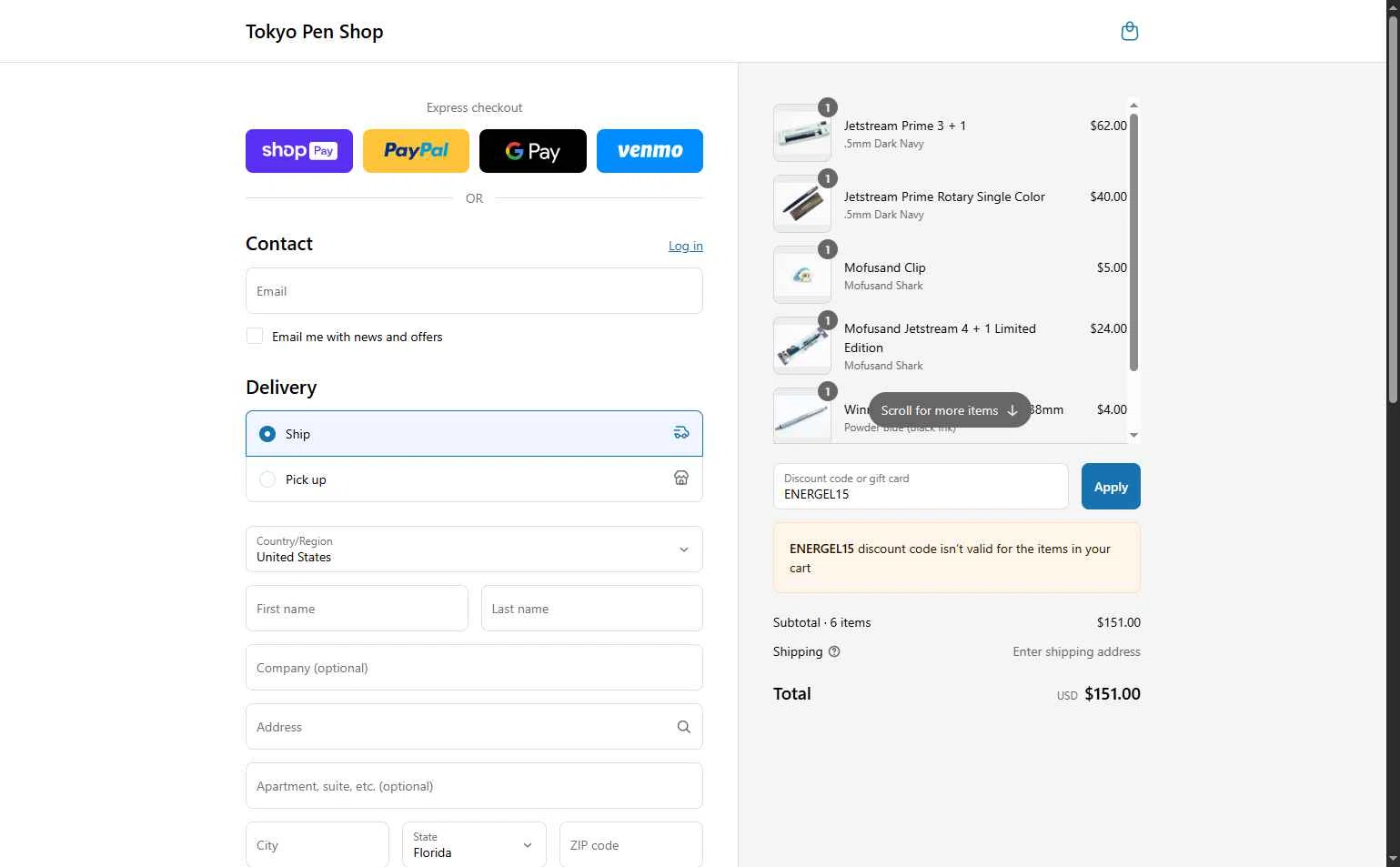
Task: Apply the discount code
Action: [x=1111, y=487]
